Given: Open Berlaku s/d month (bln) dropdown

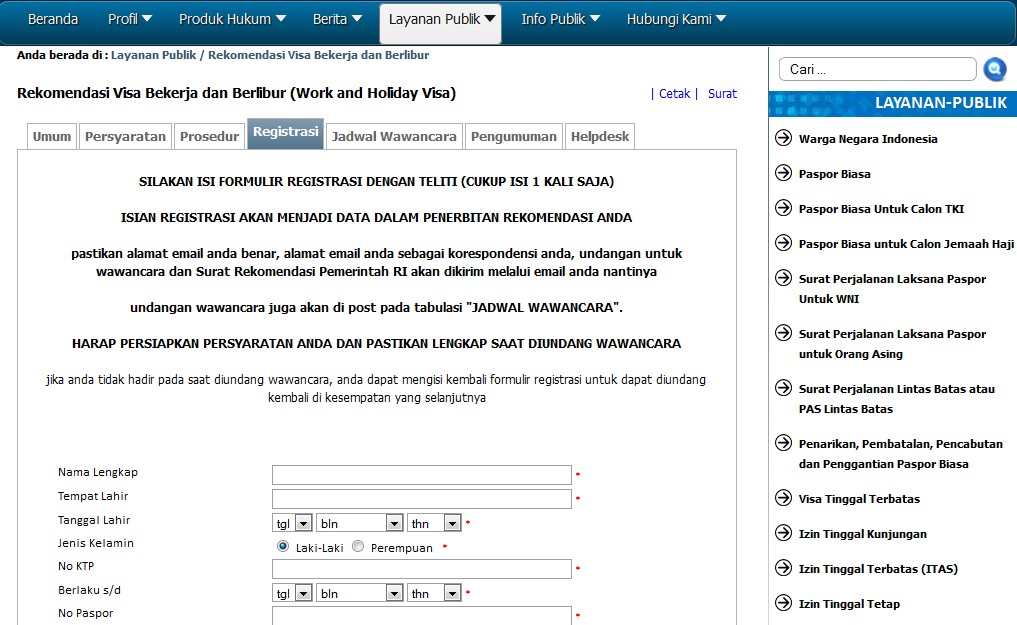Looking at the screenshot, I should coord(360,593).
